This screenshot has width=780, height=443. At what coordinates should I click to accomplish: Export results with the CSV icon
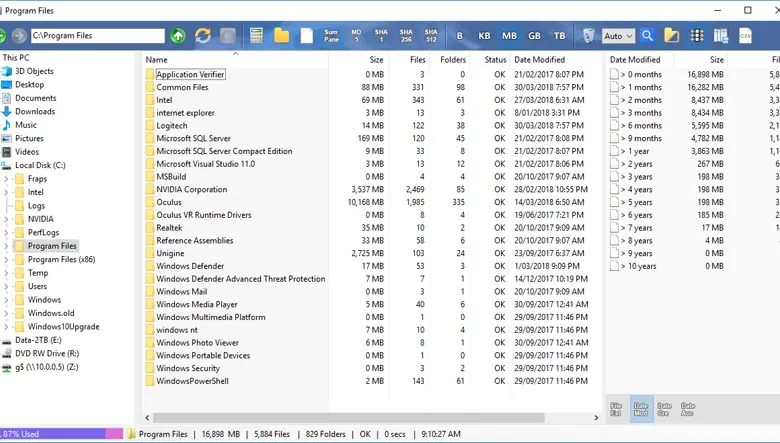(745, 35)
